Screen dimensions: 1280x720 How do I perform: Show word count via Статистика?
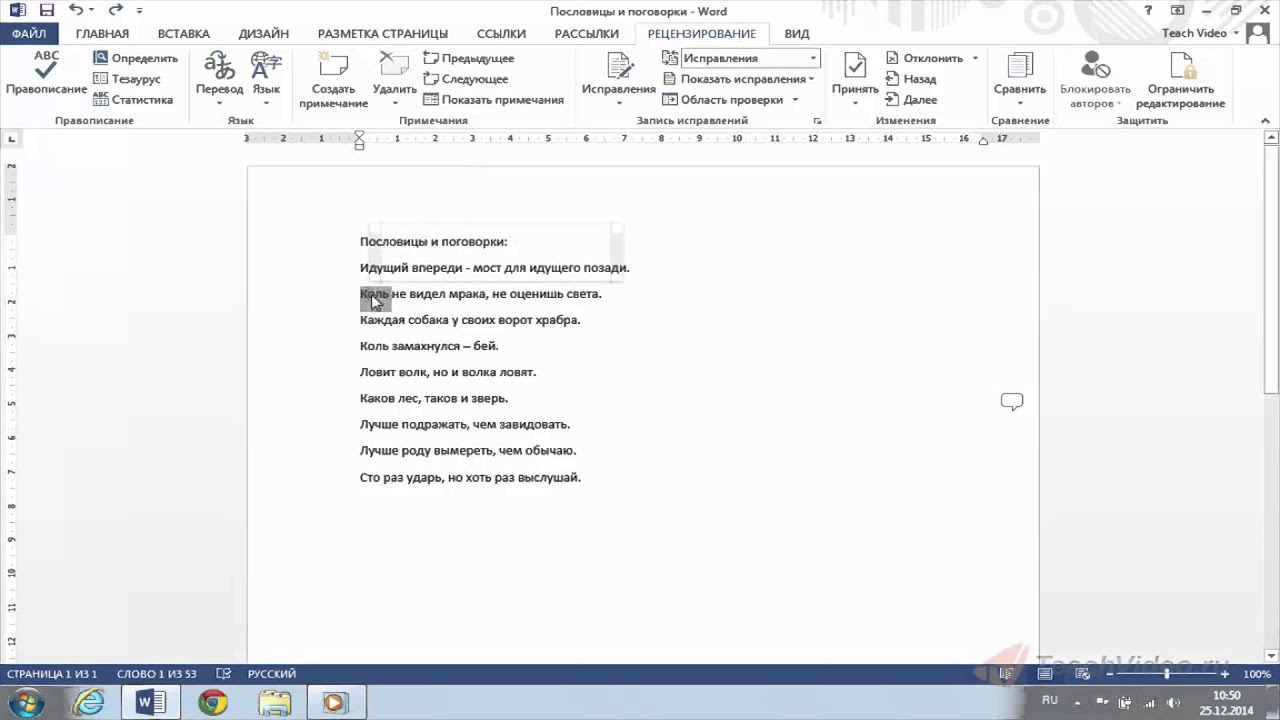coord(132,100)
